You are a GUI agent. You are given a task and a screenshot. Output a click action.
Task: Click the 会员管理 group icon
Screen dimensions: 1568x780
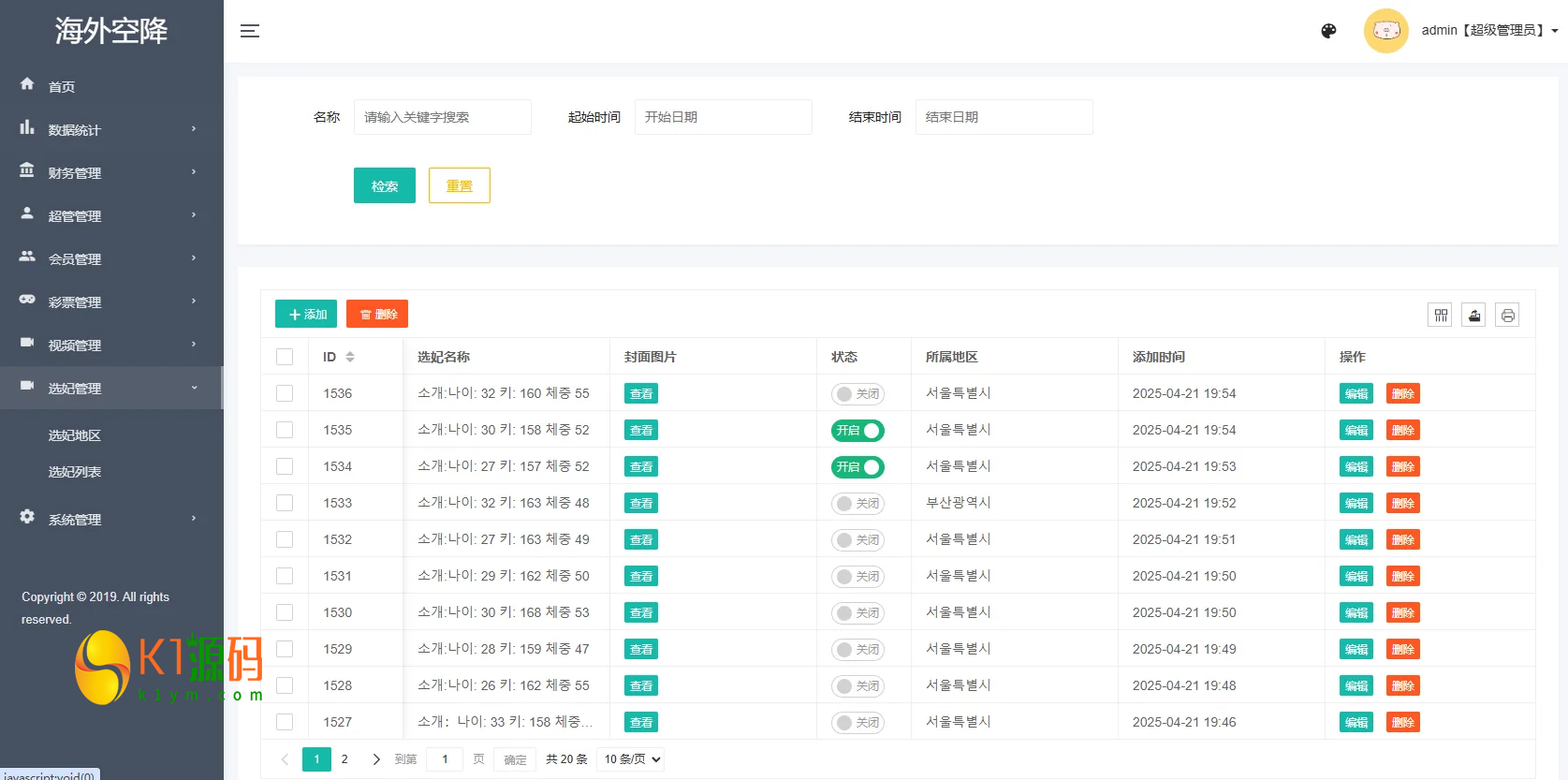(x=27, y=257)
